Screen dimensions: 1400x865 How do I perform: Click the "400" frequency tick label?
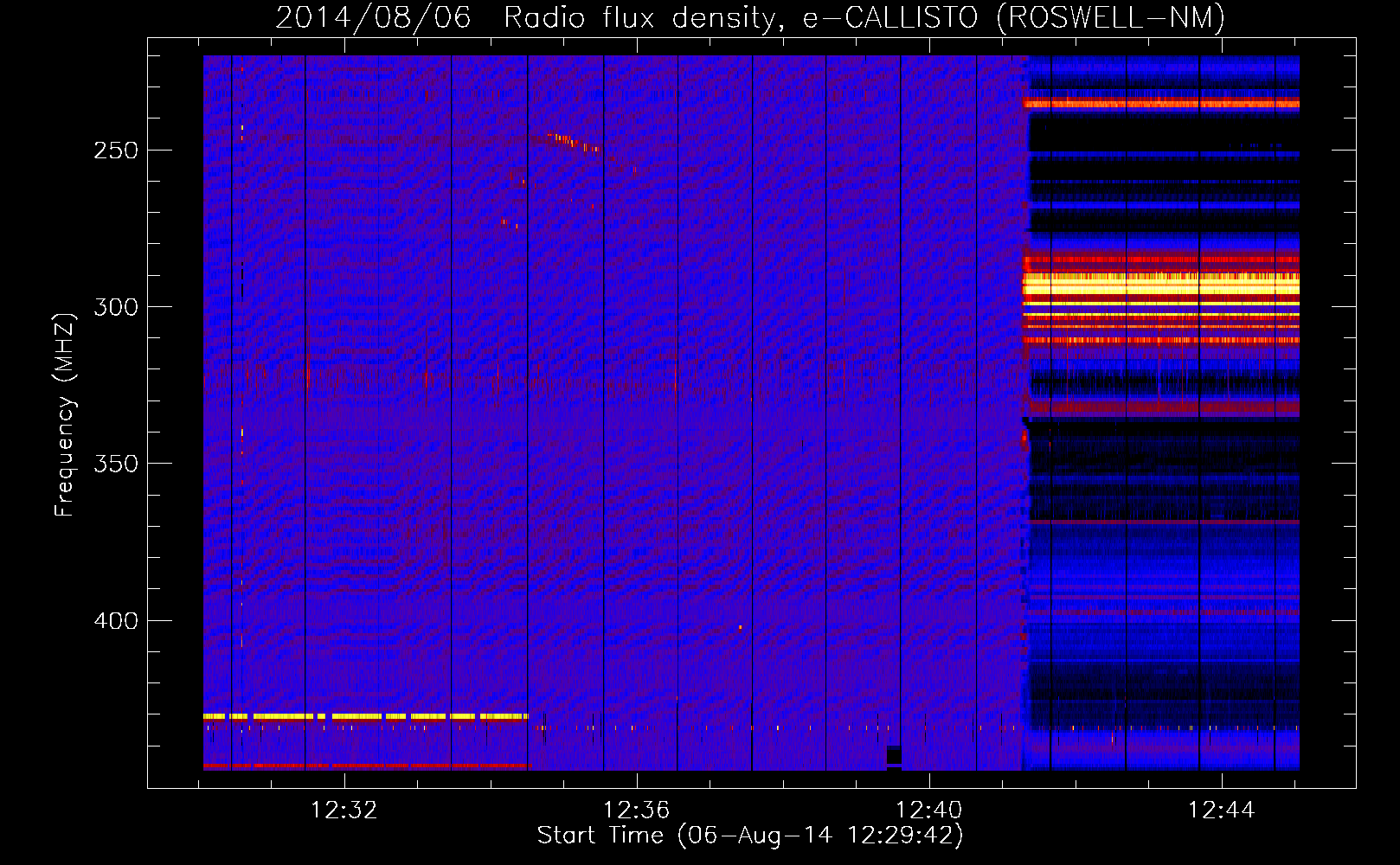pyautogui.click(x=116, y=621)
